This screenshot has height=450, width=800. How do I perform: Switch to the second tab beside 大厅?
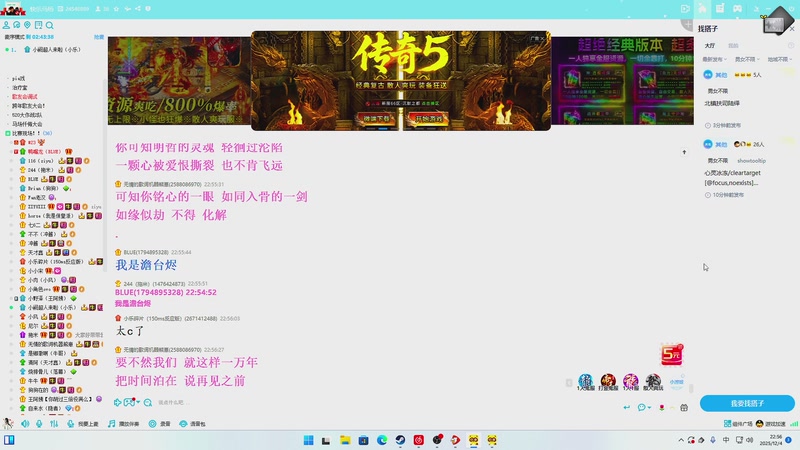(x=733, y=45)
